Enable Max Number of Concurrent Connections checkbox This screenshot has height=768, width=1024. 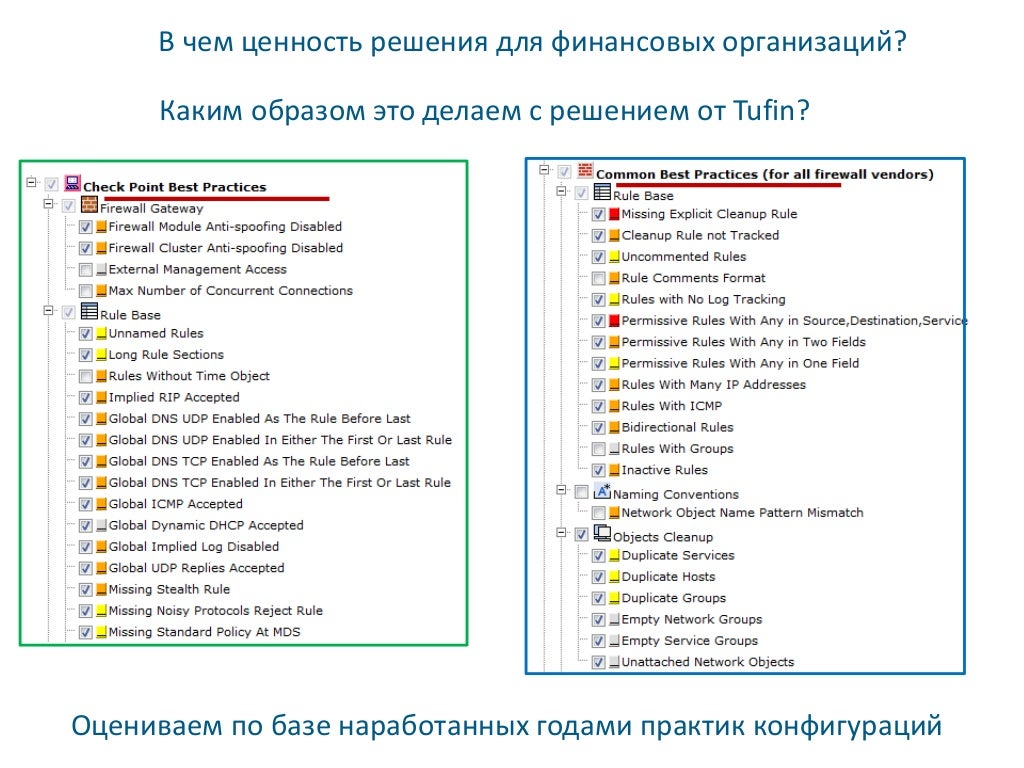86,291
